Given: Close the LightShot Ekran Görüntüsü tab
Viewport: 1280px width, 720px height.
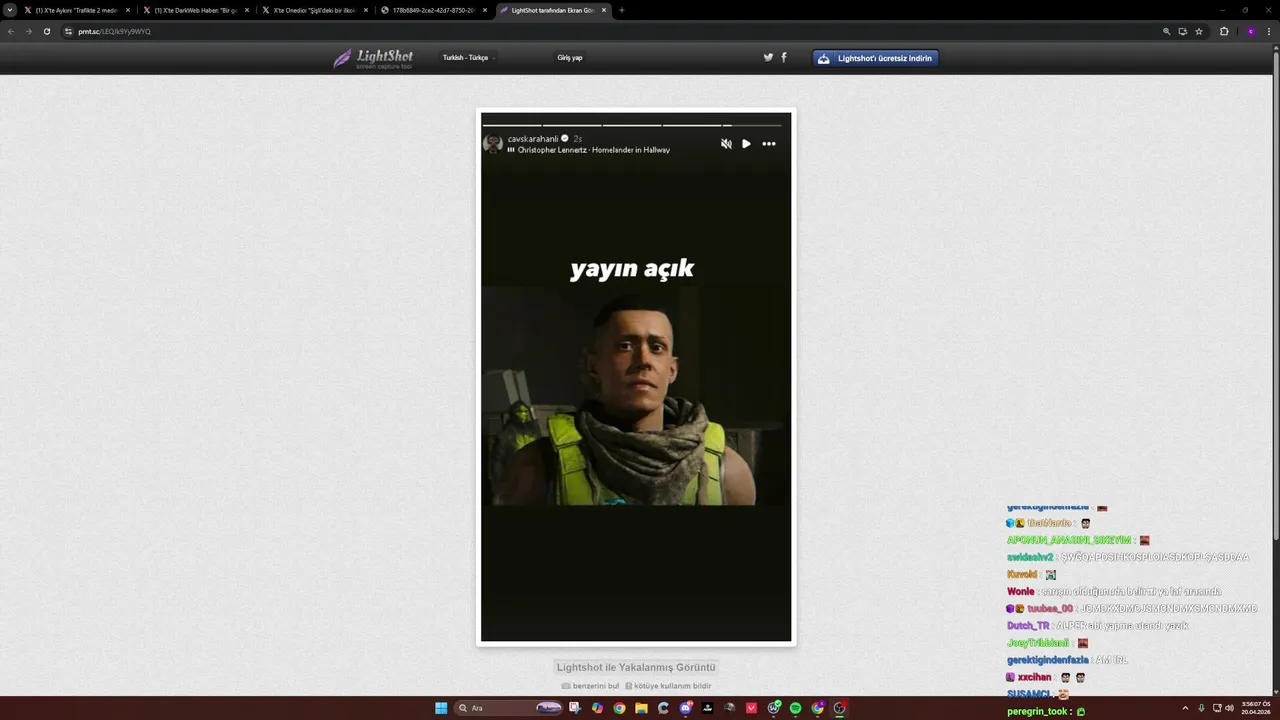Looking at the screenshot, I should (x=604, y=10).
